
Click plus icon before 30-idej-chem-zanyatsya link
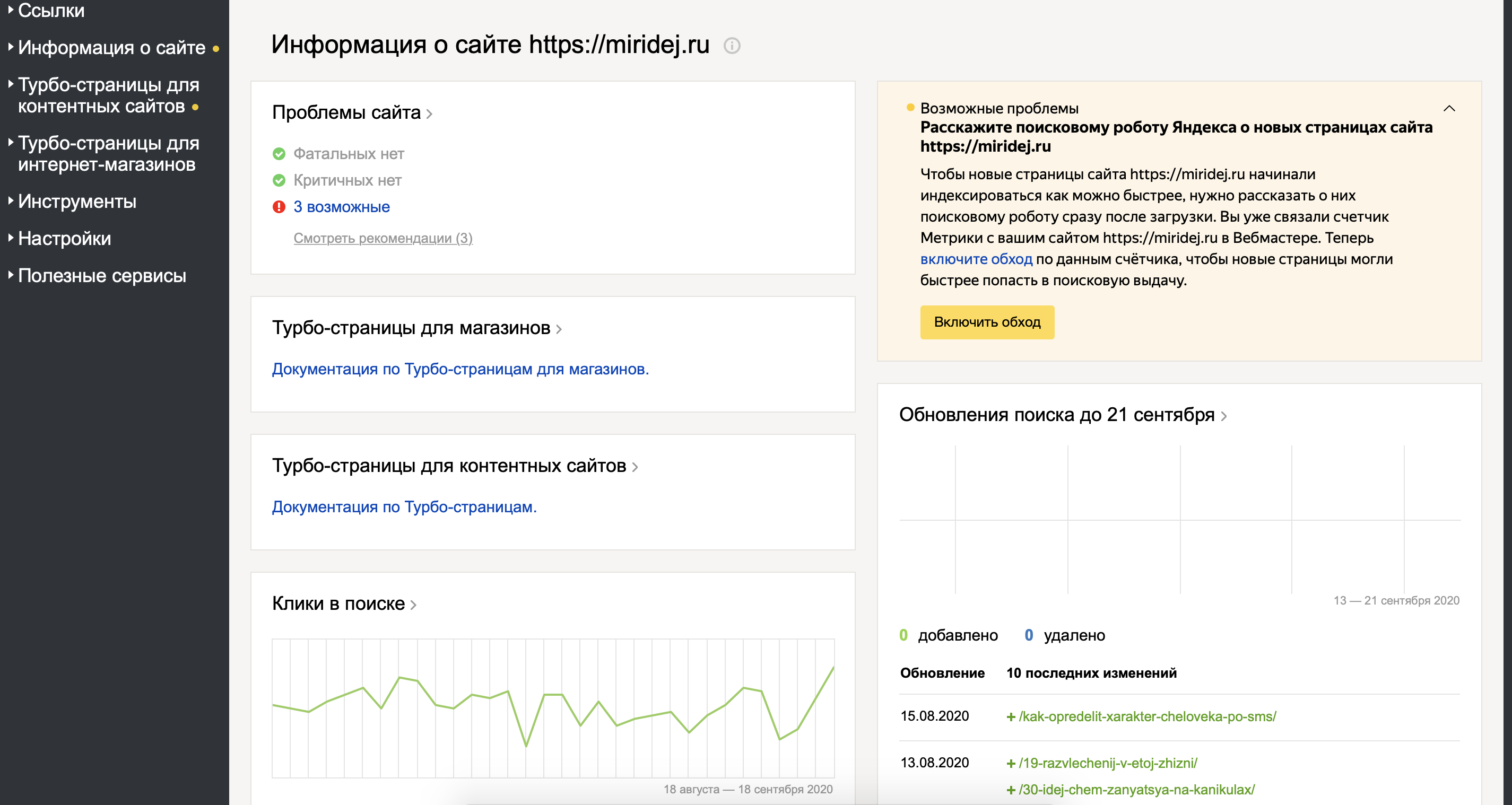1011,790
